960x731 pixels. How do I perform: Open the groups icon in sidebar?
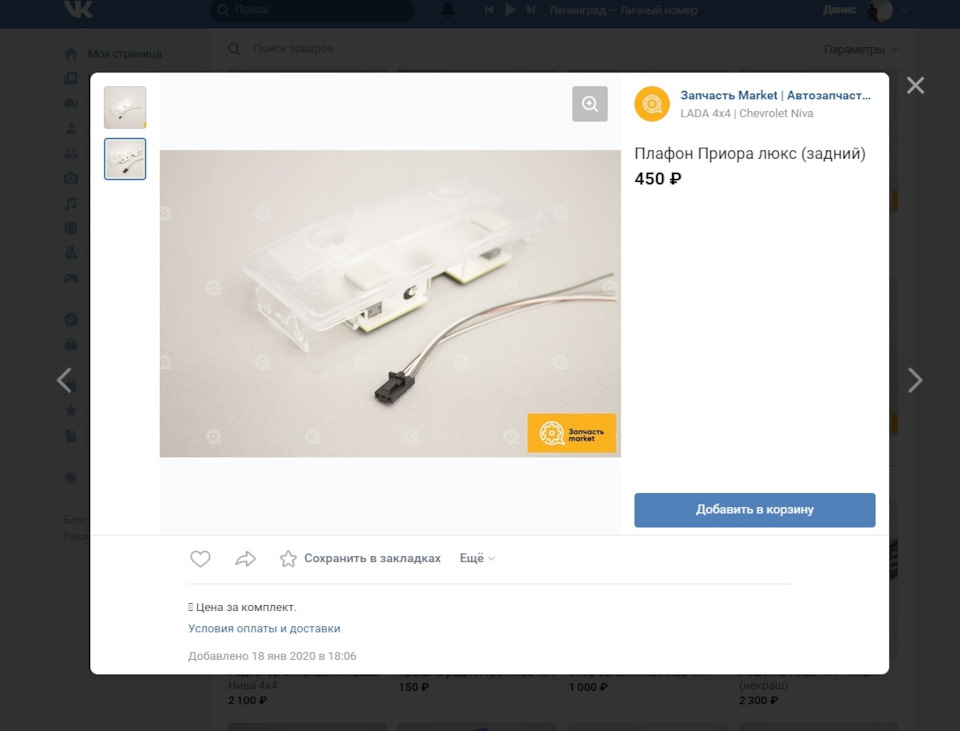pos(71,153)
